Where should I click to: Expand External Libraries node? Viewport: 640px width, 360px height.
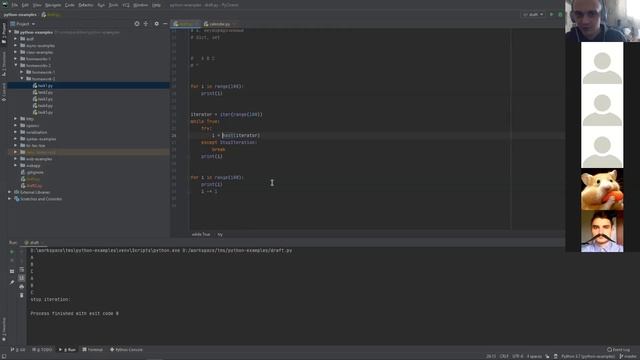coord(10,192)
